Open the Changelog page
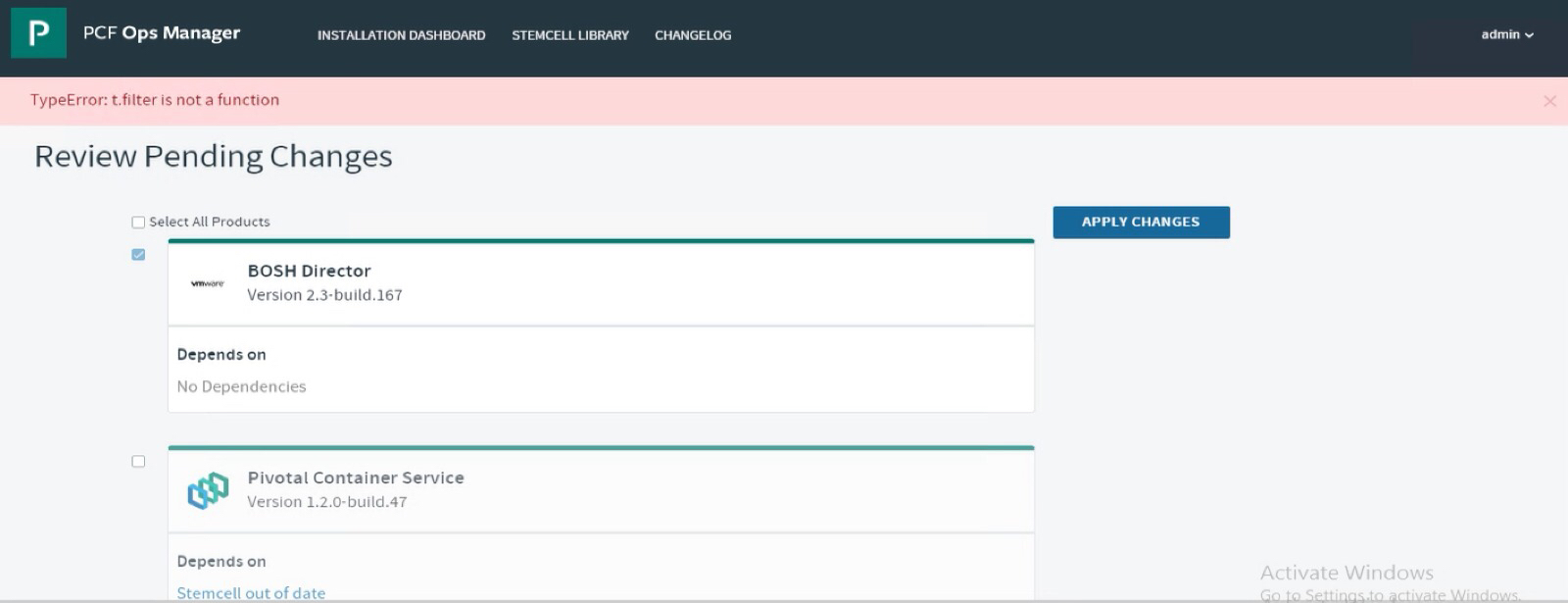This screenshot has height=603, width=1568. coord(693,35)
